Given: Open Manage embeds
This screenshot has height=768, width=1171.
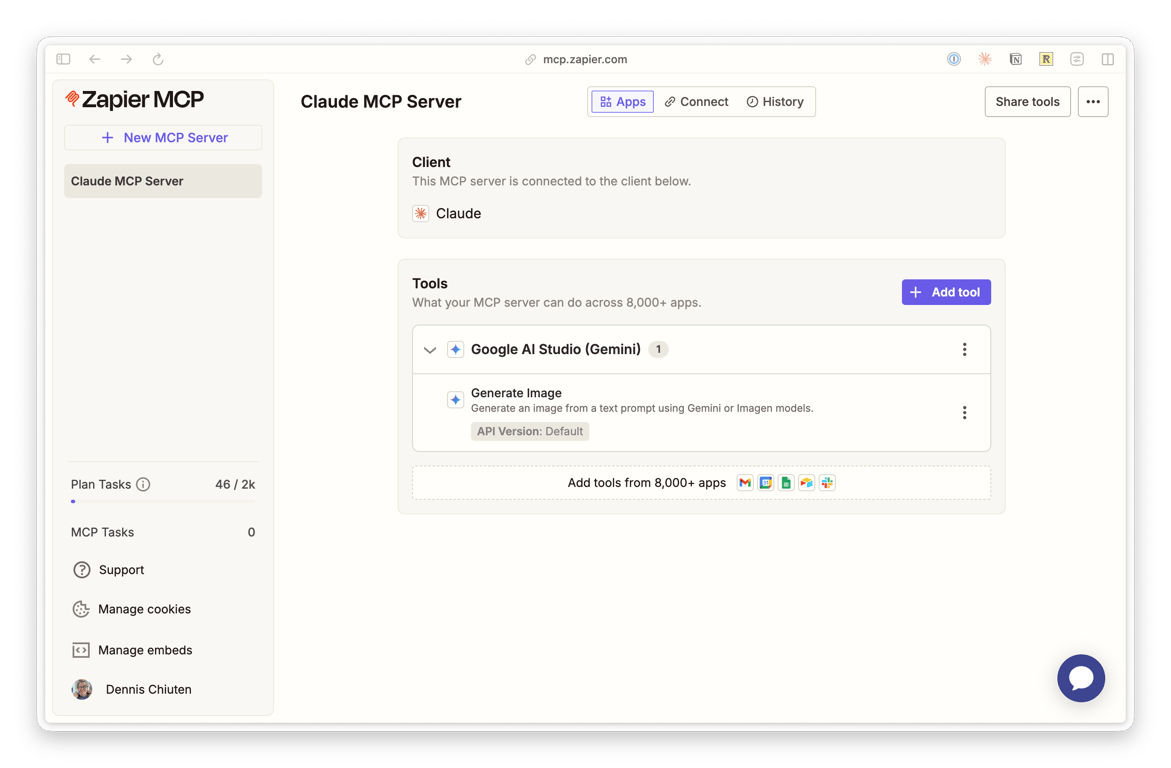Looking at the screenshot, I should 132,650.
